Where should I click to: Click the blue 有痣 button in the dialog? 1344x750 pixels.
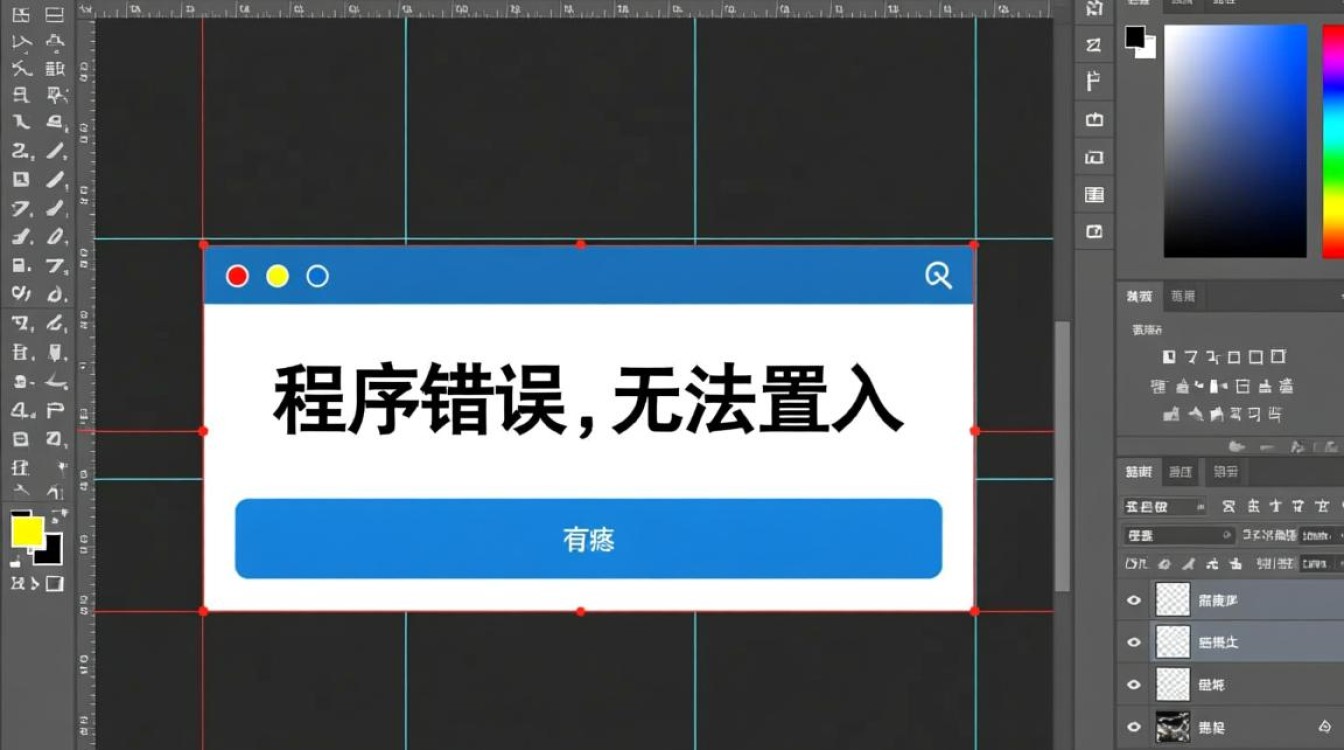pyautogui.click(x=588, y=539)
